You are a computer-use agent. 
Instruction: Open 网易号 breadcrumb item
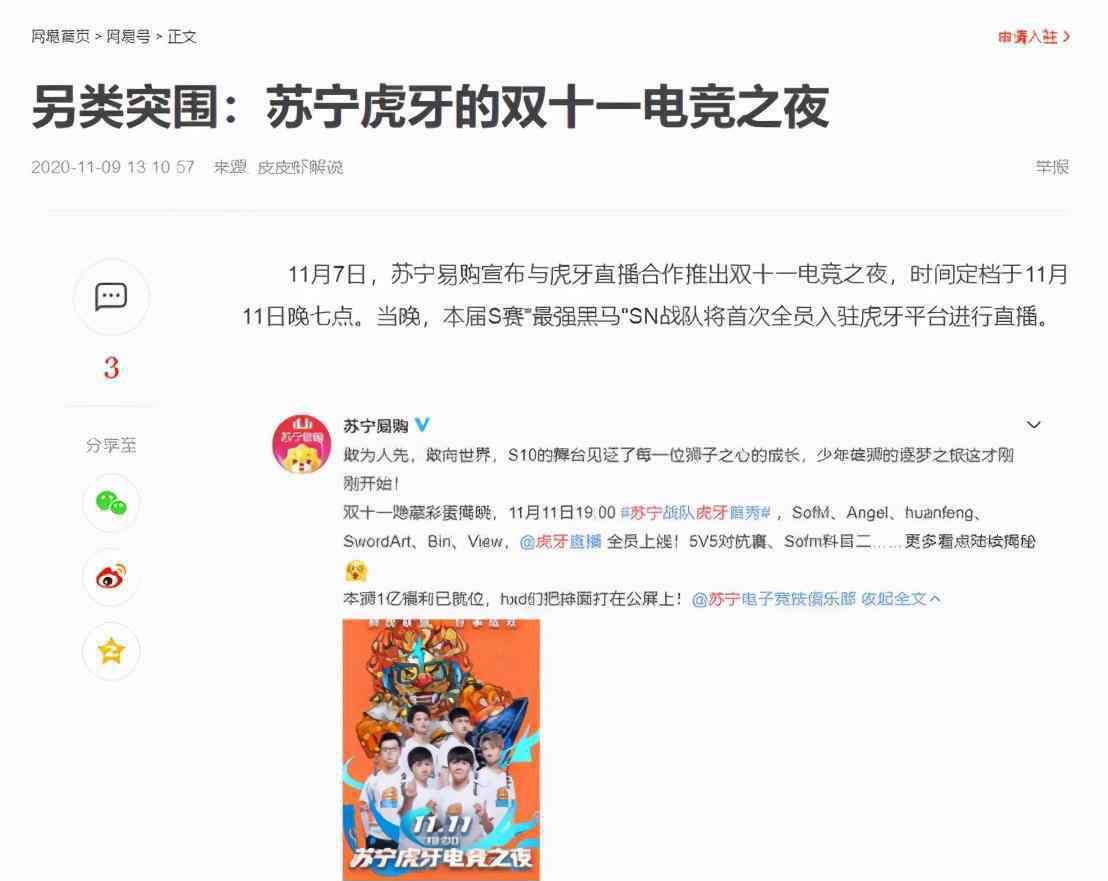pyautogui.click(x=129, y=36)
